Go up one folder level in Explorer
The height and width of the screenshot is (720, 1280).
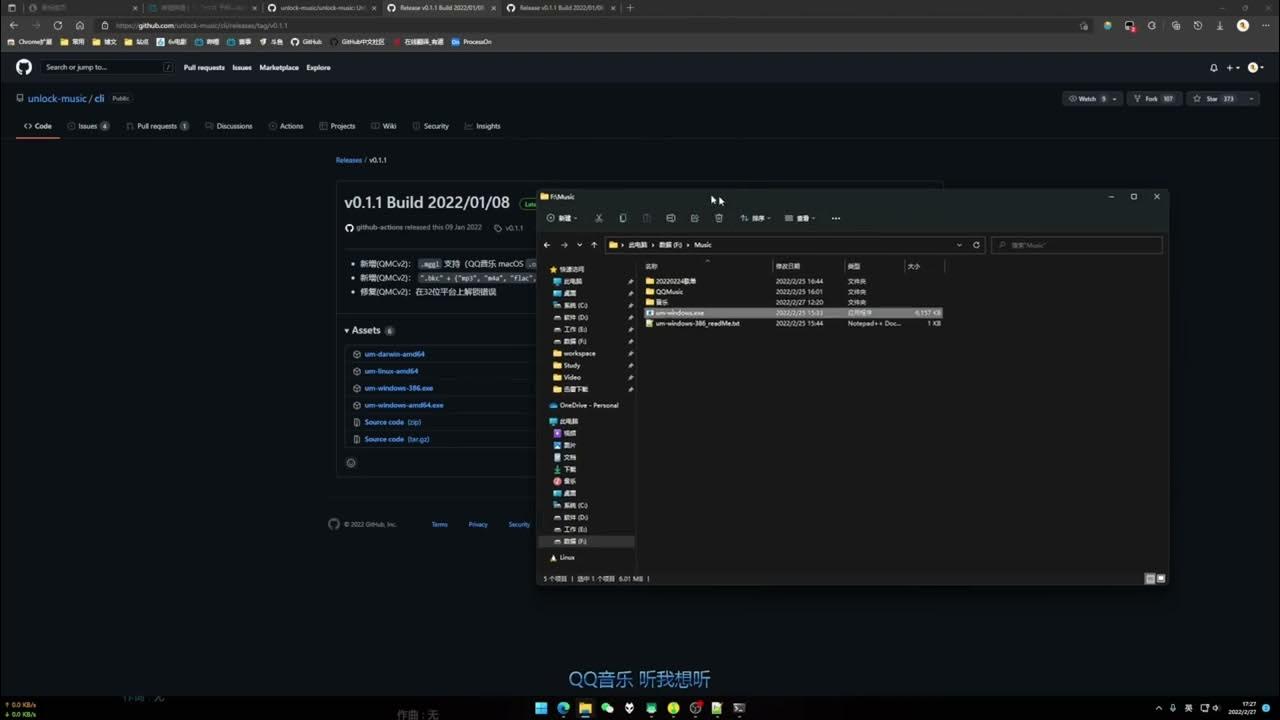594,245
